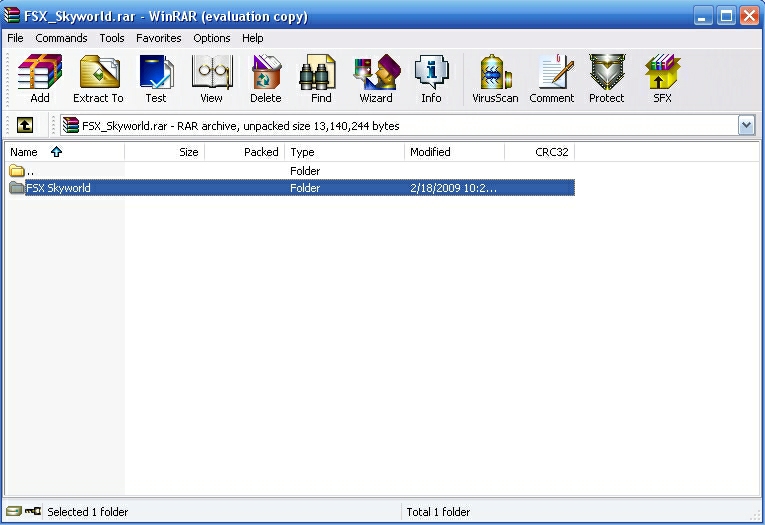Click the Add archive toolbar icon
765x525 pixels.
pos(40,79)
